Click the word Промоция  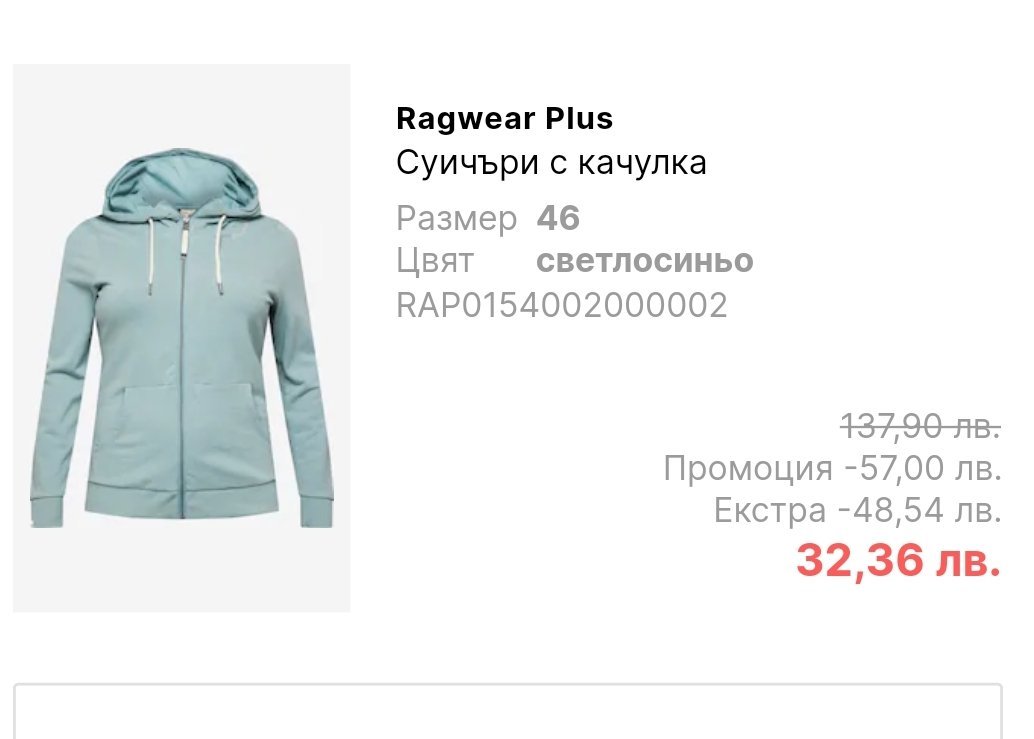click(748, 469)
